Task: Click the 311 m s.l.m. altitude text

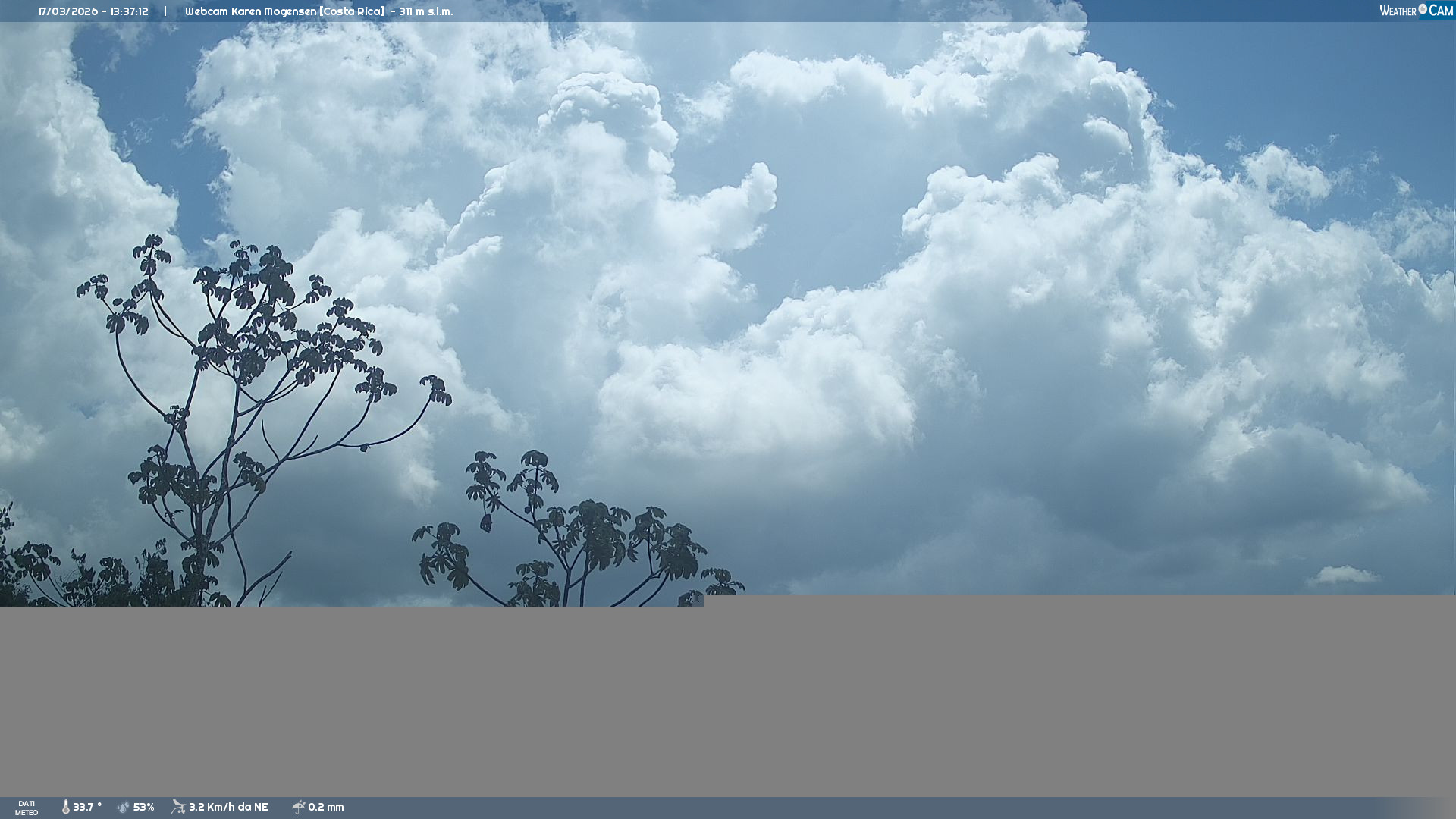Action: point(426,11)
